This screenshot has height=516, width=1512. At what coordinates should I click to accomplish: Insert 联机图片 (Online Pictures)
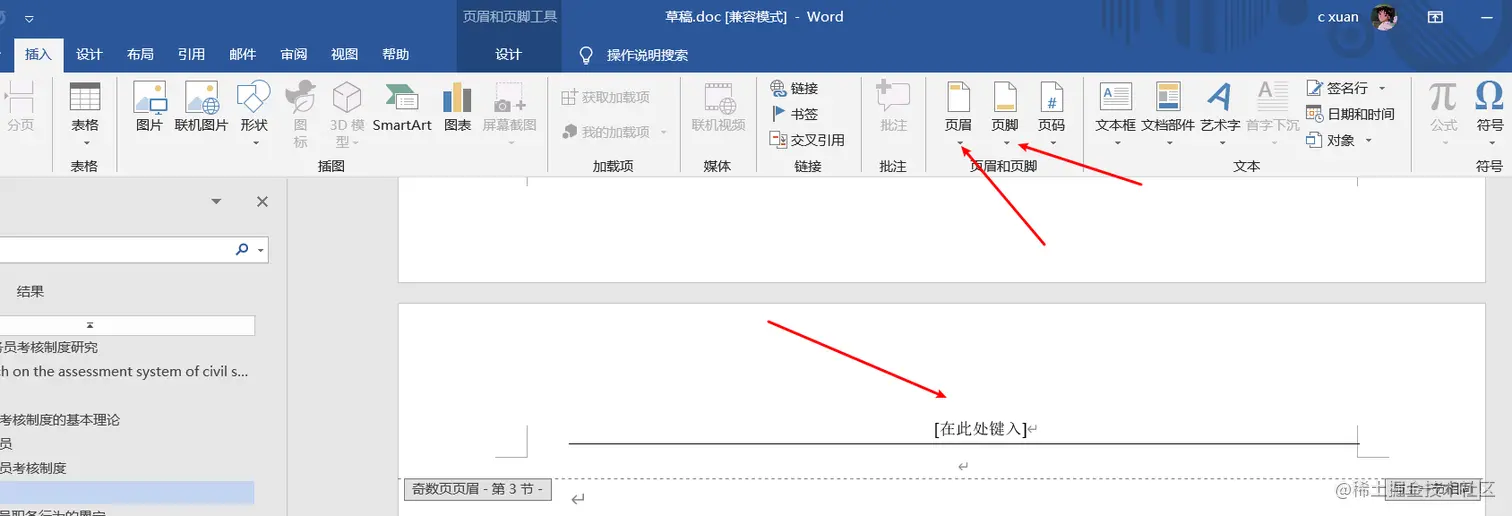click(x=202, y=109)
